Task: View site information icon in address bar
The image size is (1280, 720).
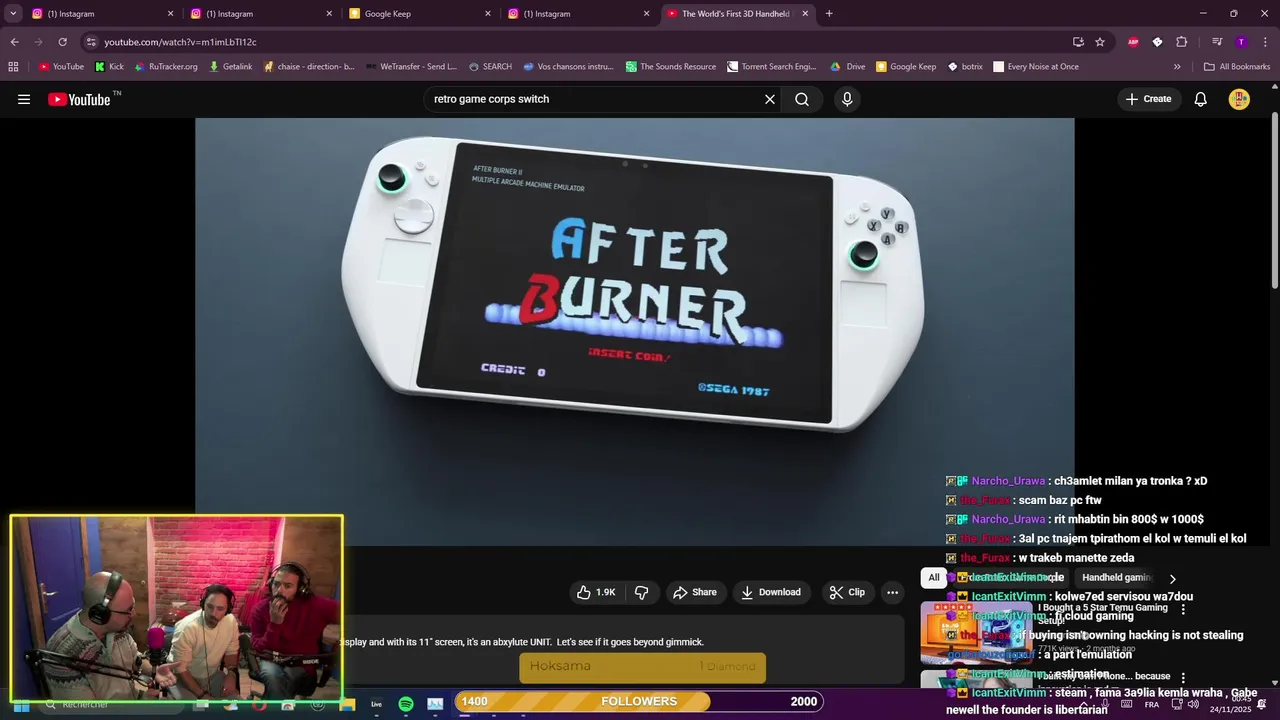Action: pos(91,42)
